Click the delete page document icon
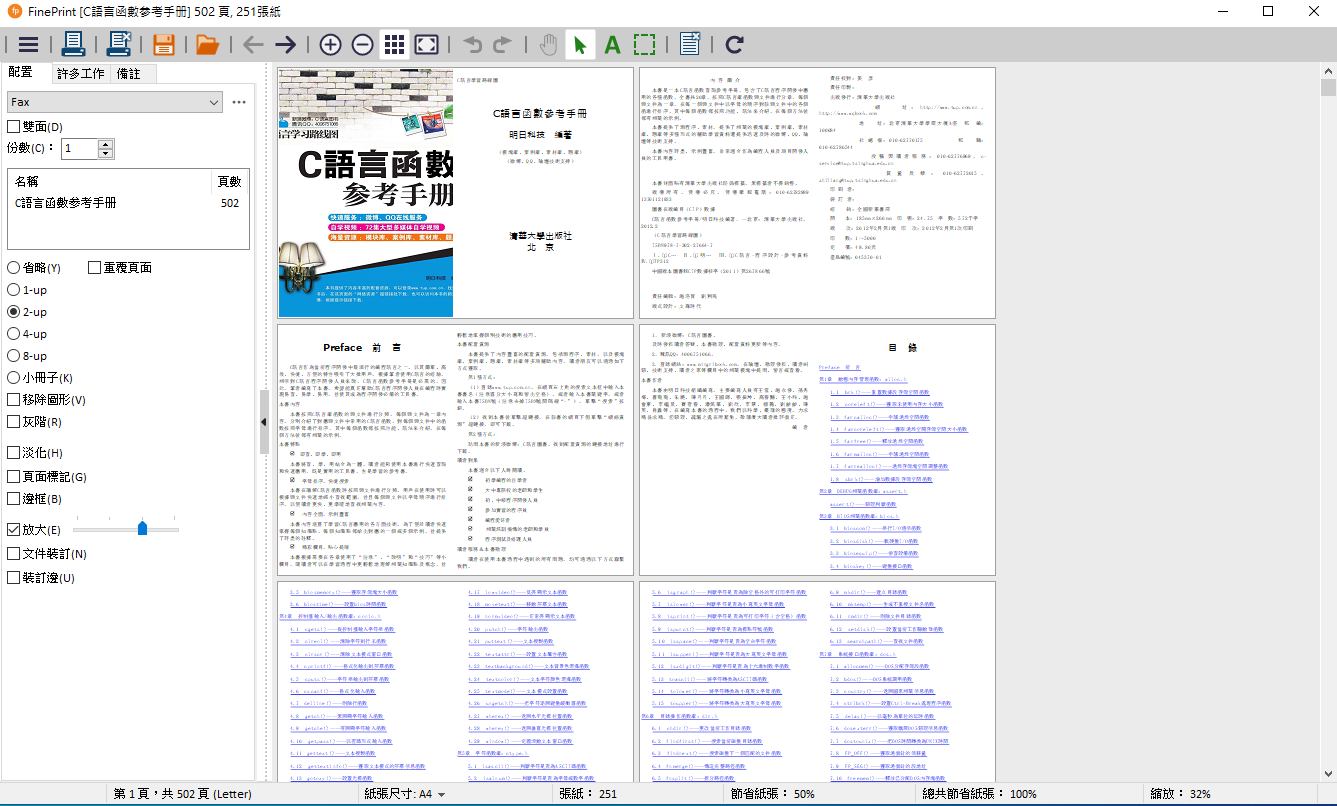This screenshot has height=806, width=1337. point(690,44)
